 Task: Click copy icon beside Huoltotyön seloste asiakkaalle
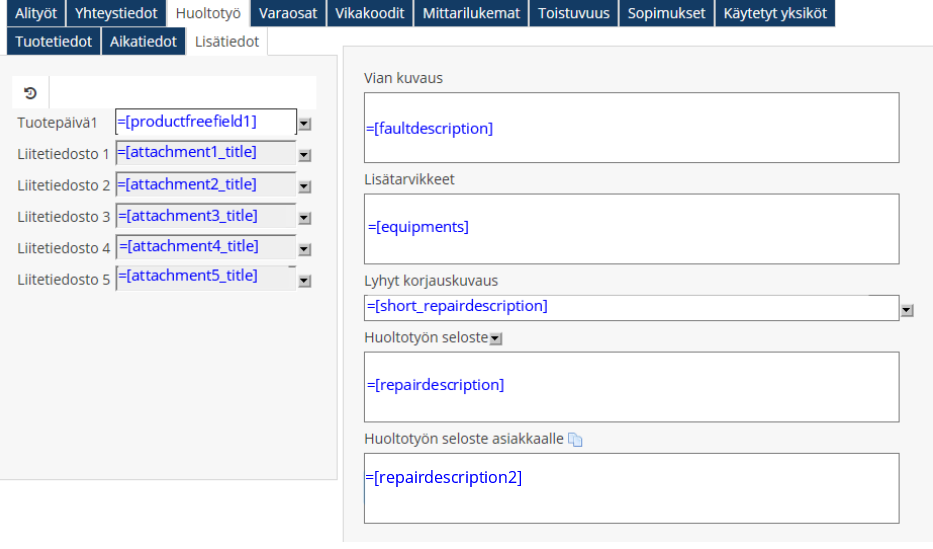pyautogui.click(x=575, y=439)
